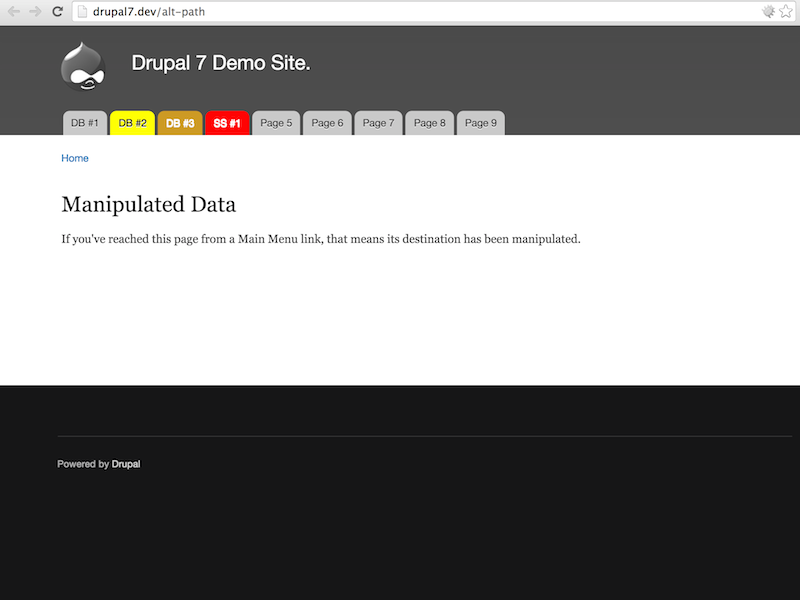Screen dimensions: 800x600
Task: Open the Page 9 tab
Action: [x=480, y=122]
